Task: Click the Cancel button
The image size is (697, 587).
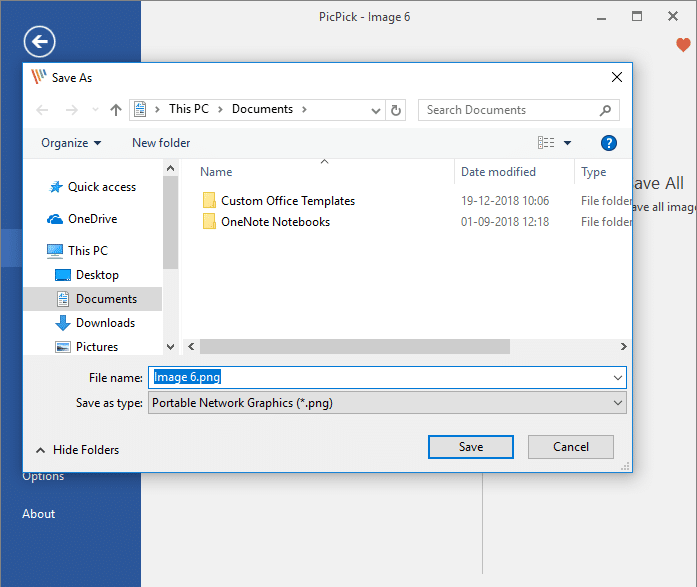Action: [570, 447]
